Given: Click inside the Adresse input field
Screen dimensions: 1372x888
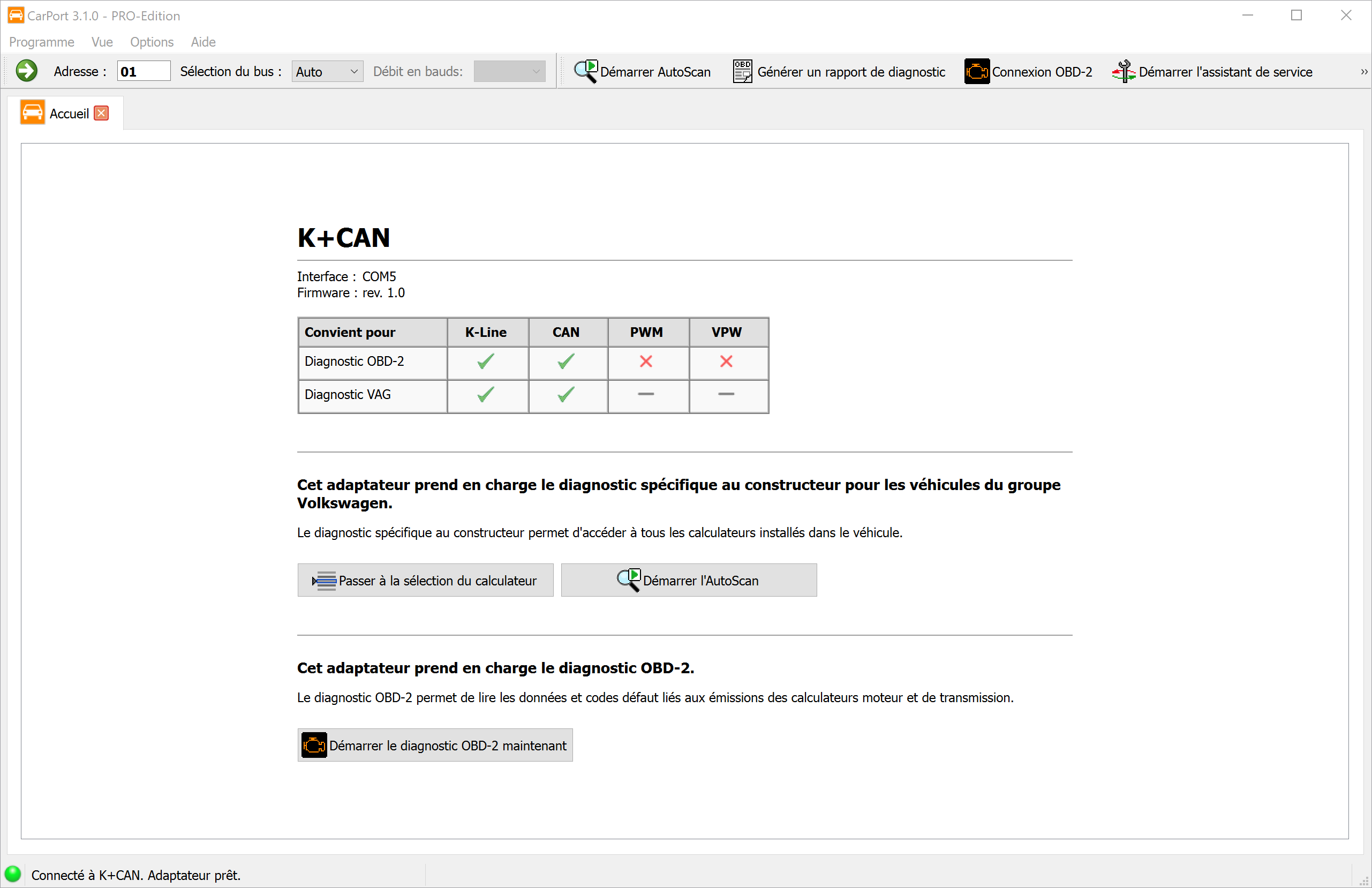Looking at the screenshot, I should tap(143, 71).
